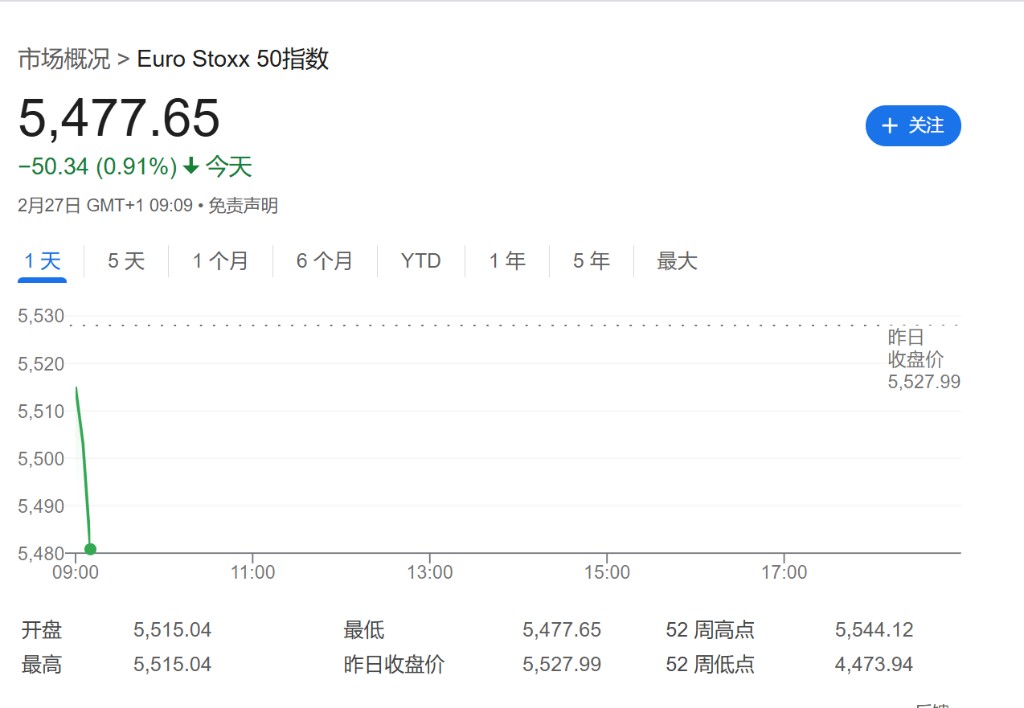Show the 5 年 range tab
The image size is (1024, 708).
[592, 261]
